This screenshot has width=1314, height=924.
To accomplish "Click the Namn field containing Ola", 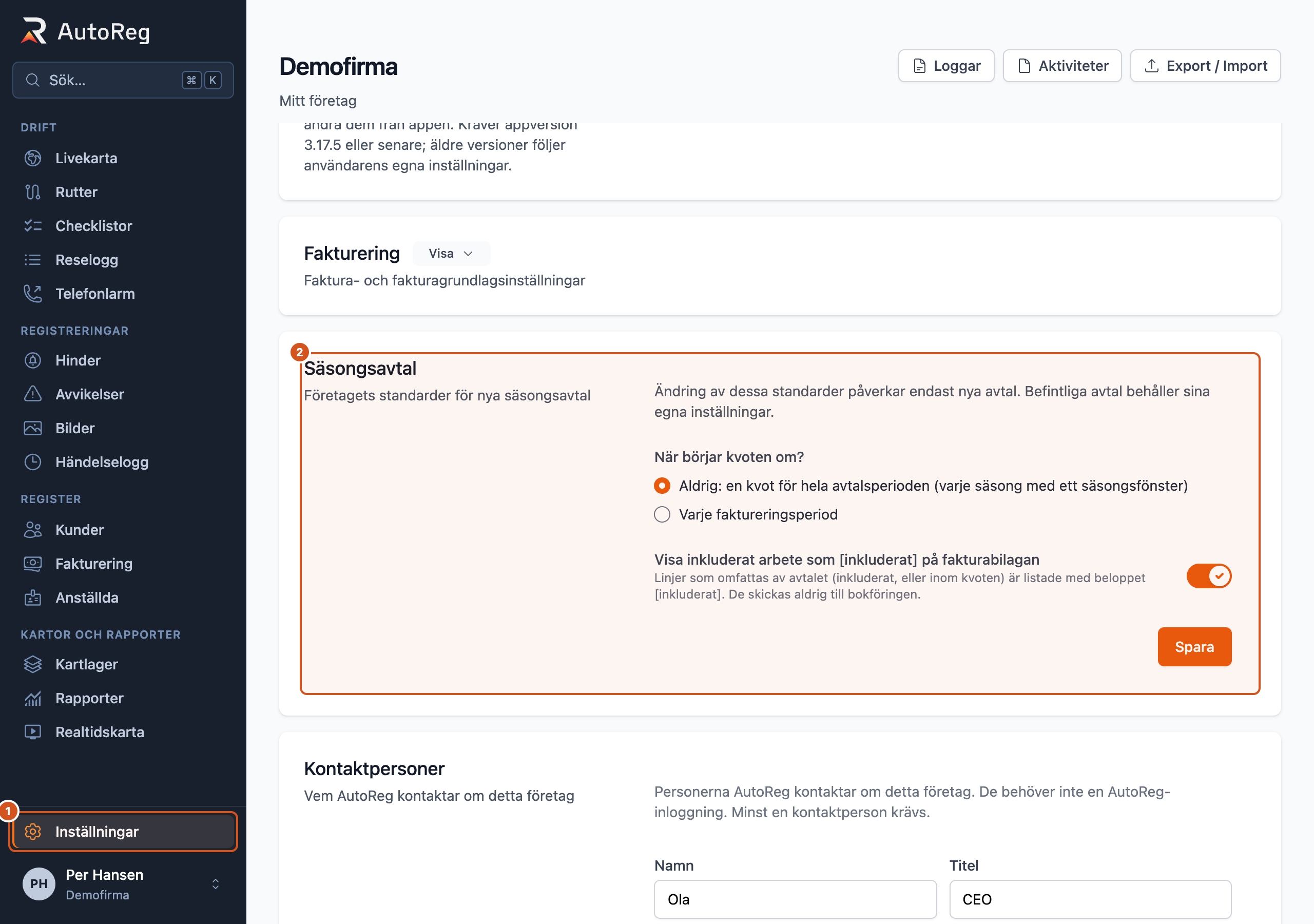I will [796, 899].
